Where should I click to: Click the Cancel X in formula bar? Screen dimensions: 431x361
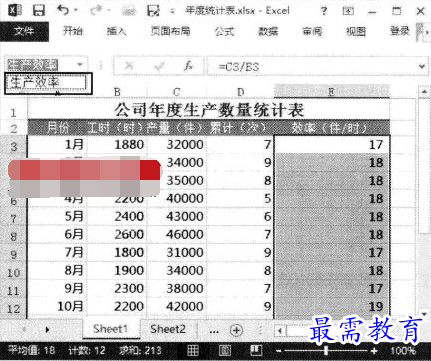click(129, 66)
